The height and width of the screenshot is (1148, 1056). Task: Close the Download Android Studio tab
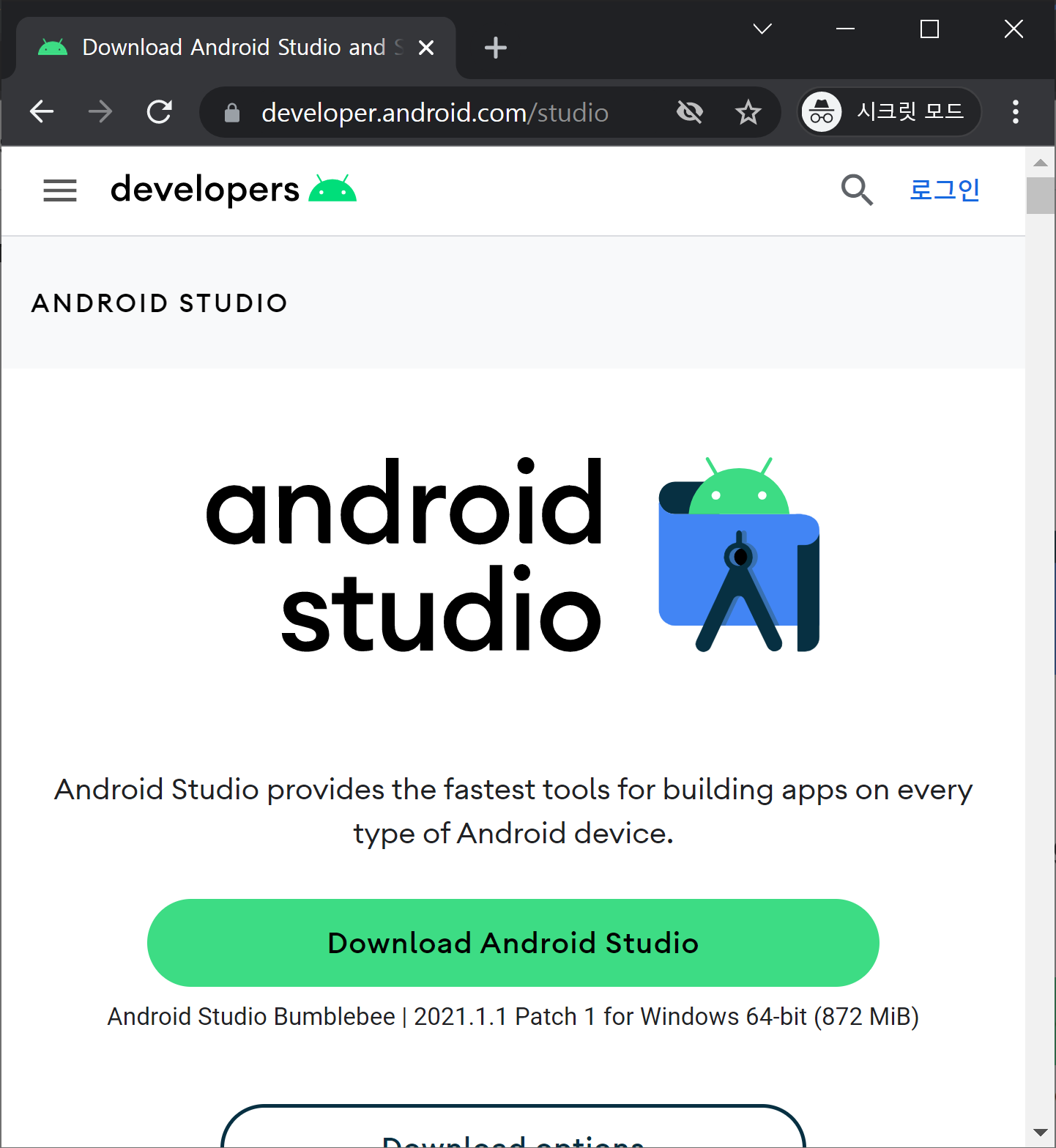[x=426, y=48]
